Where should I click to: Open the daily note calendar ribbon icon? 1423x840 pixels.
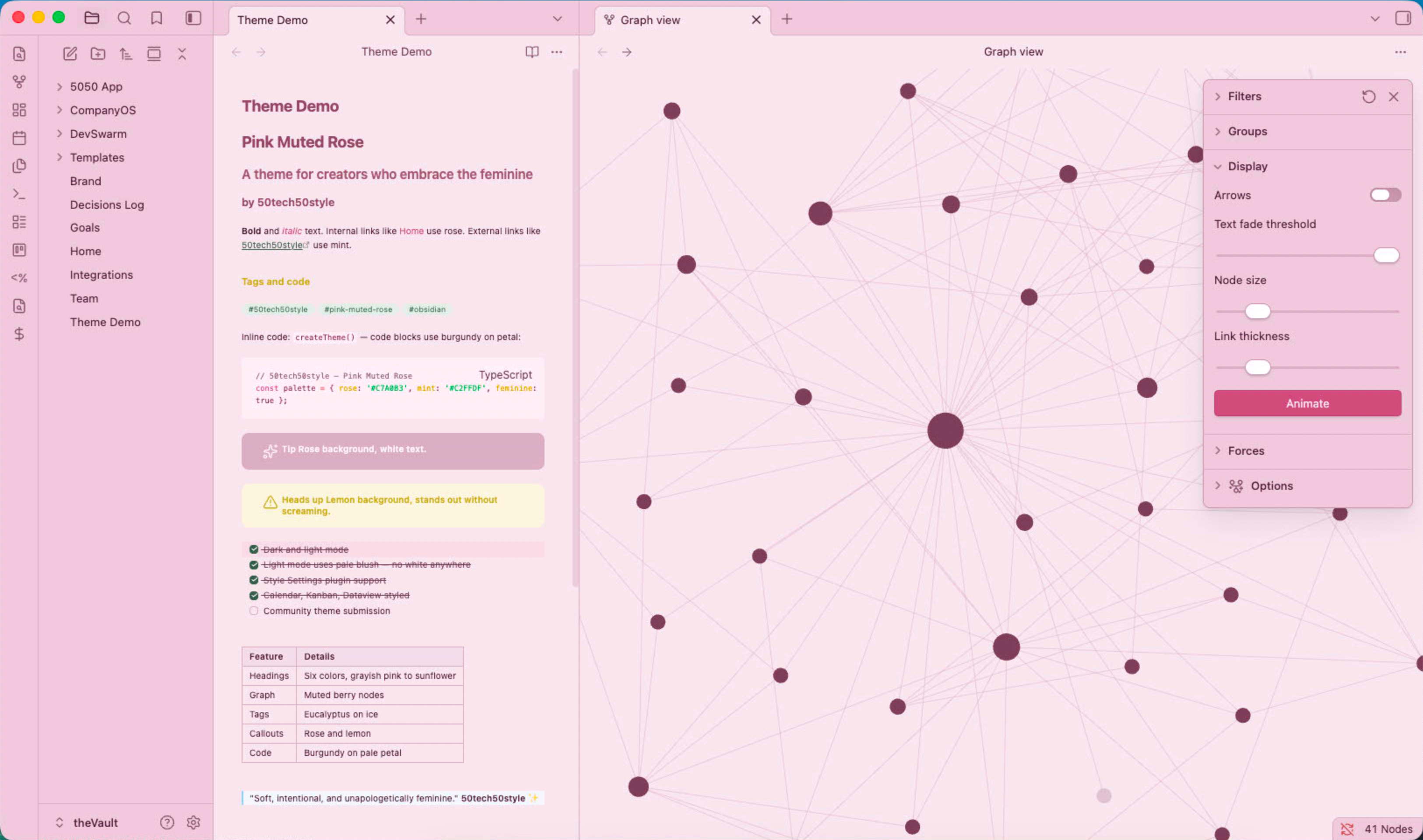tap(19, 137)
